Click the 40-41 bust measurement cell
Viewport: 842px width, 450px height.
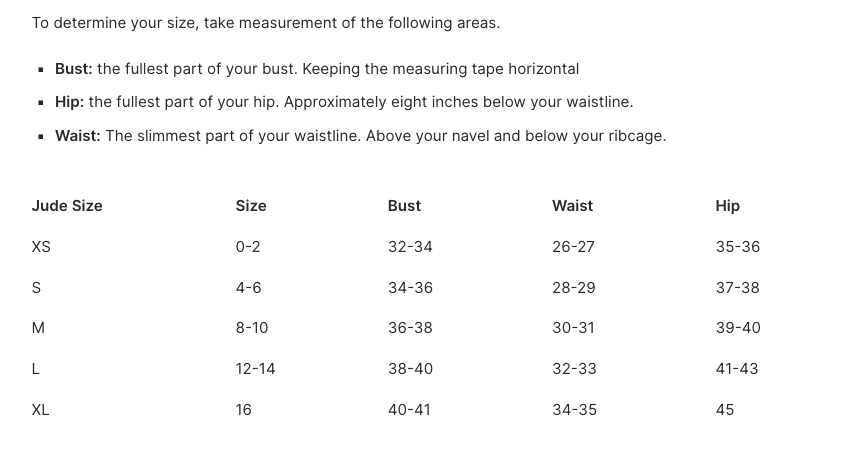pyautogui.click(x=409, y=410)
